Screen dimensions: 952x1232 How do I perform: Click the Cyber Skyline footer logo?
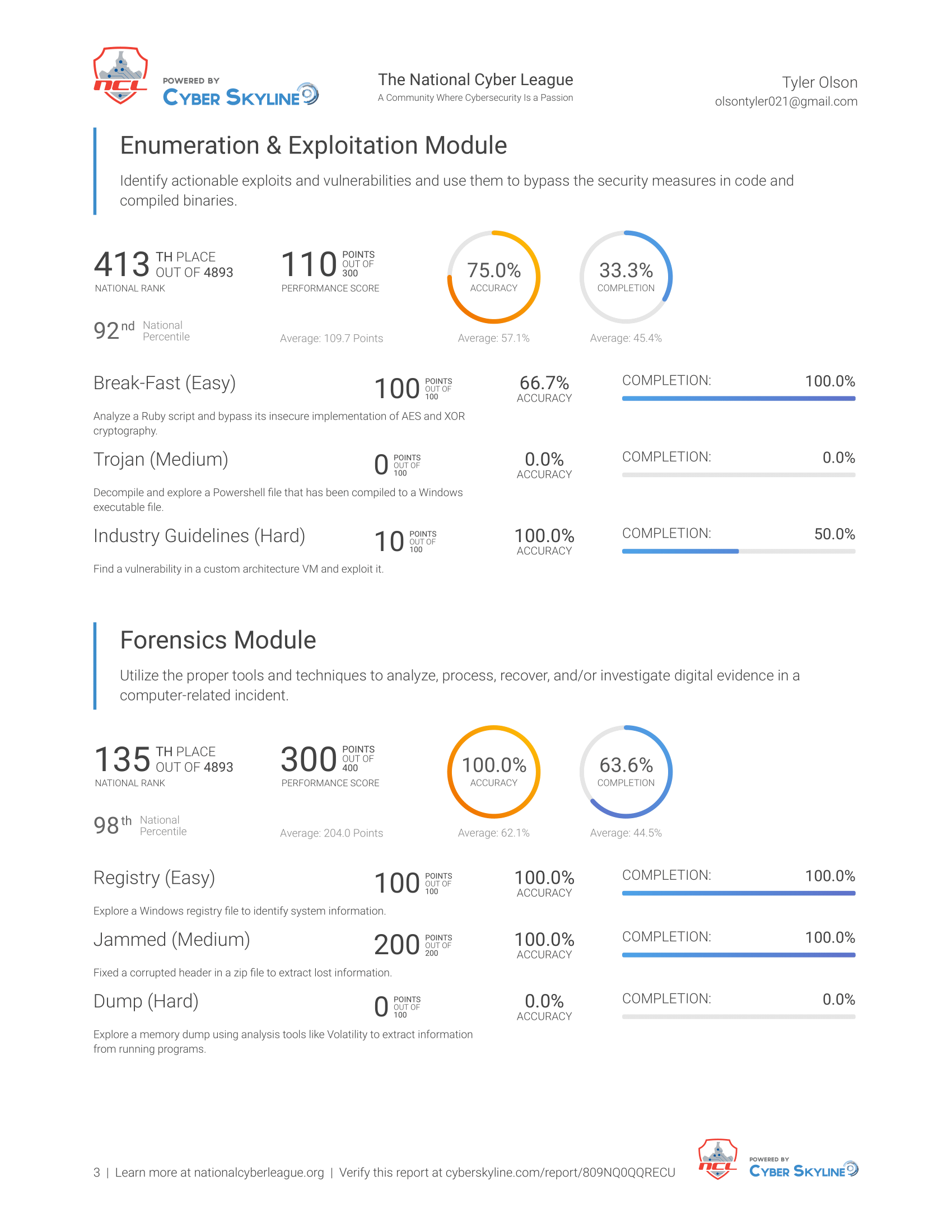click(x=804, y=1168)
